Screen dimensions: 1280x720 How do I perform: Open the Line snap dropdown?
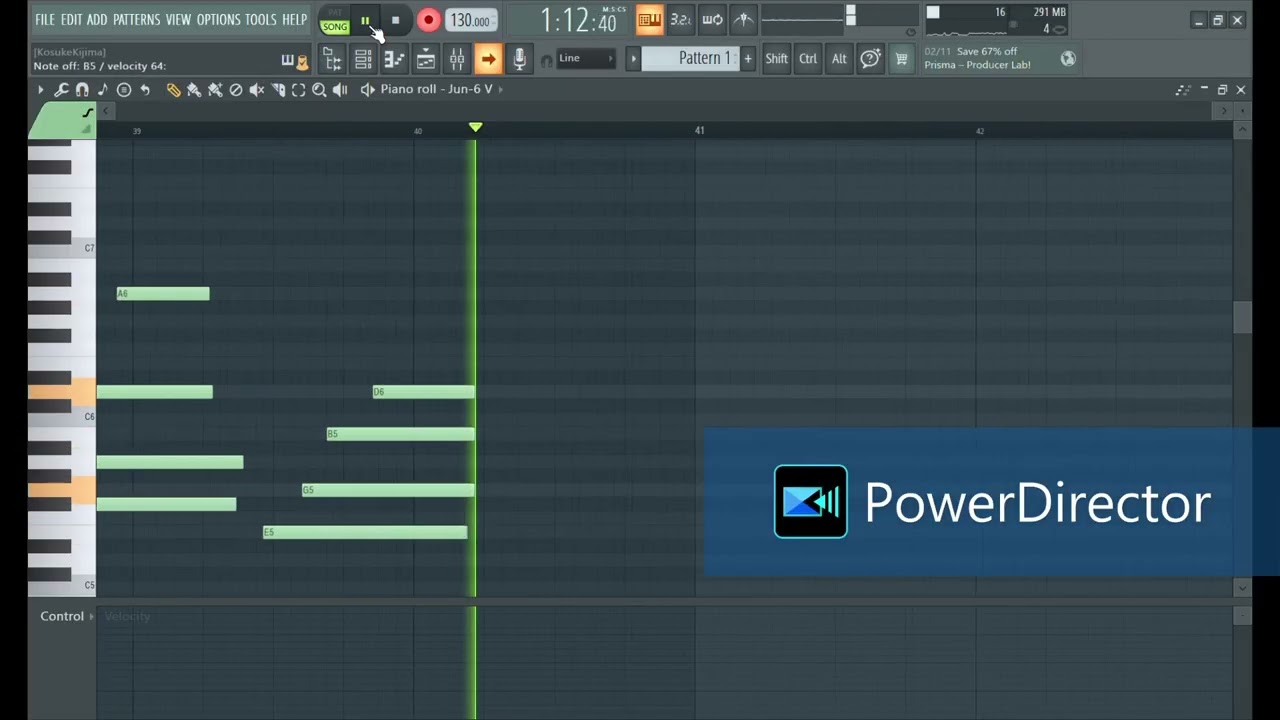(x=585, y=59)
